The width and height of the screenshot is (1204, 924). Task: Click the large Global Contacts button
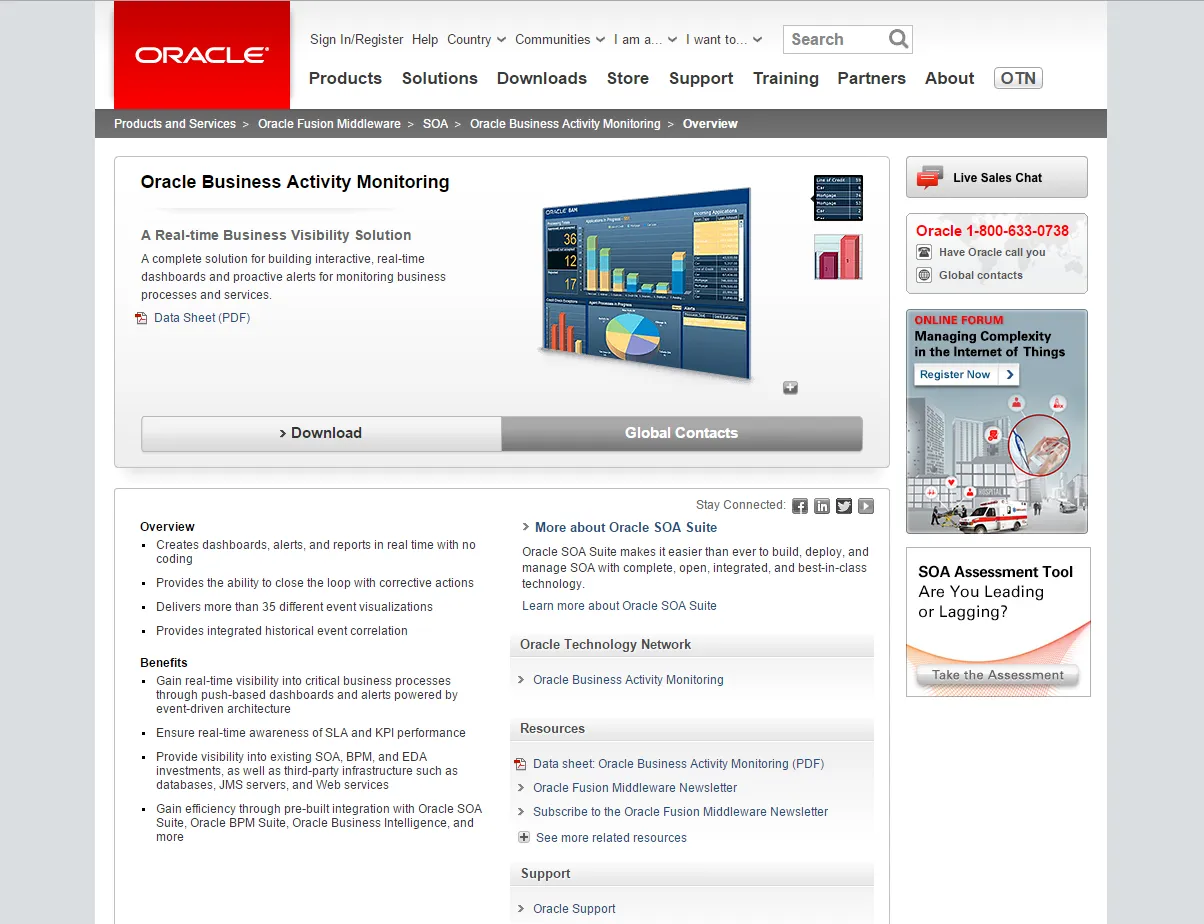[x=682, y=433]
